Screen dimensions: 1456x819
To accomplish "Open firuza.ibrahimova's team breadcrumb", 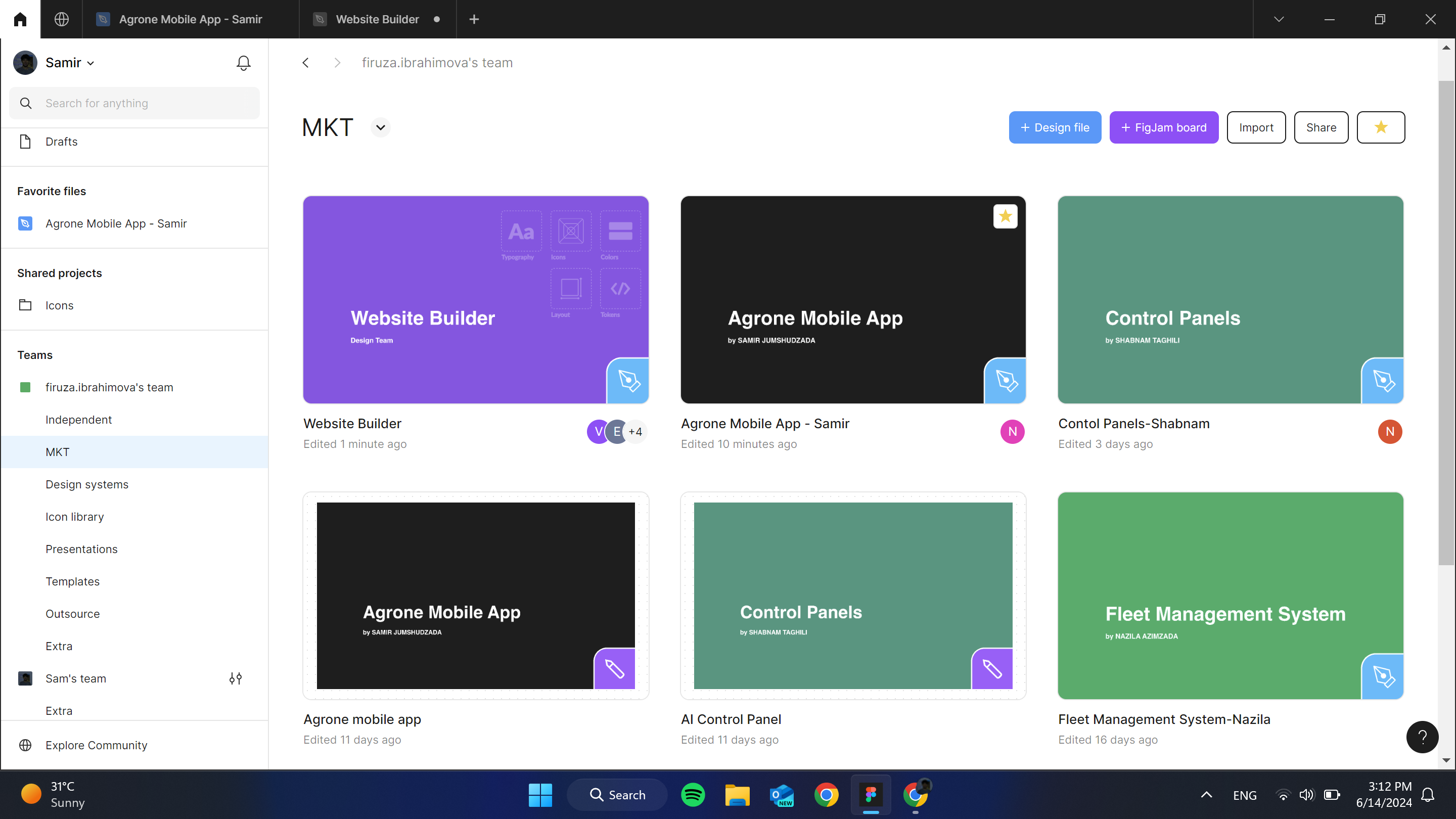I will coord(437,63).
